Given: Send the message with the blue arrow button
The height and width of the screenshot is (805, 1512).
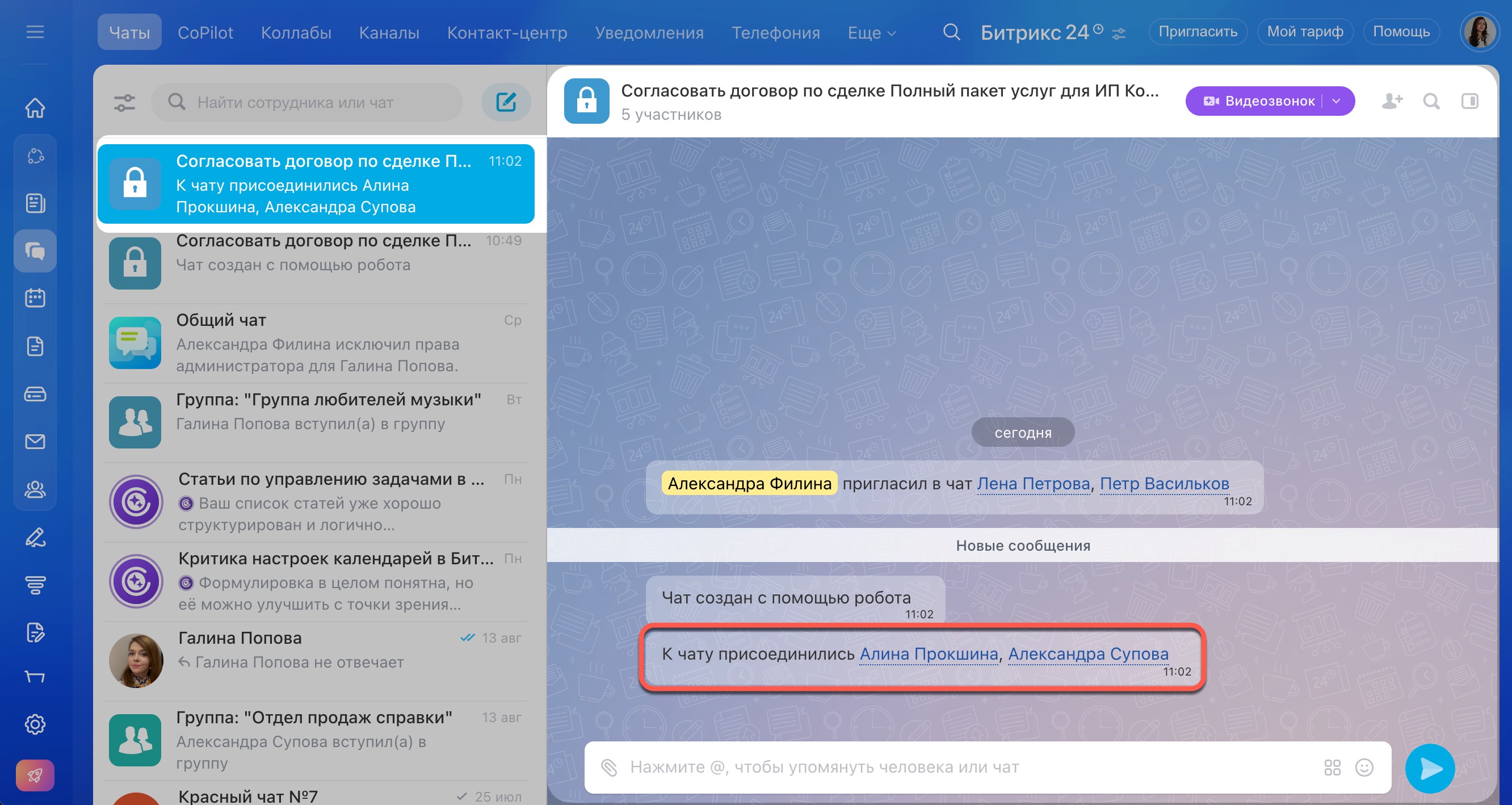Looking at the screenshot, I should [x=1430, y=768].
